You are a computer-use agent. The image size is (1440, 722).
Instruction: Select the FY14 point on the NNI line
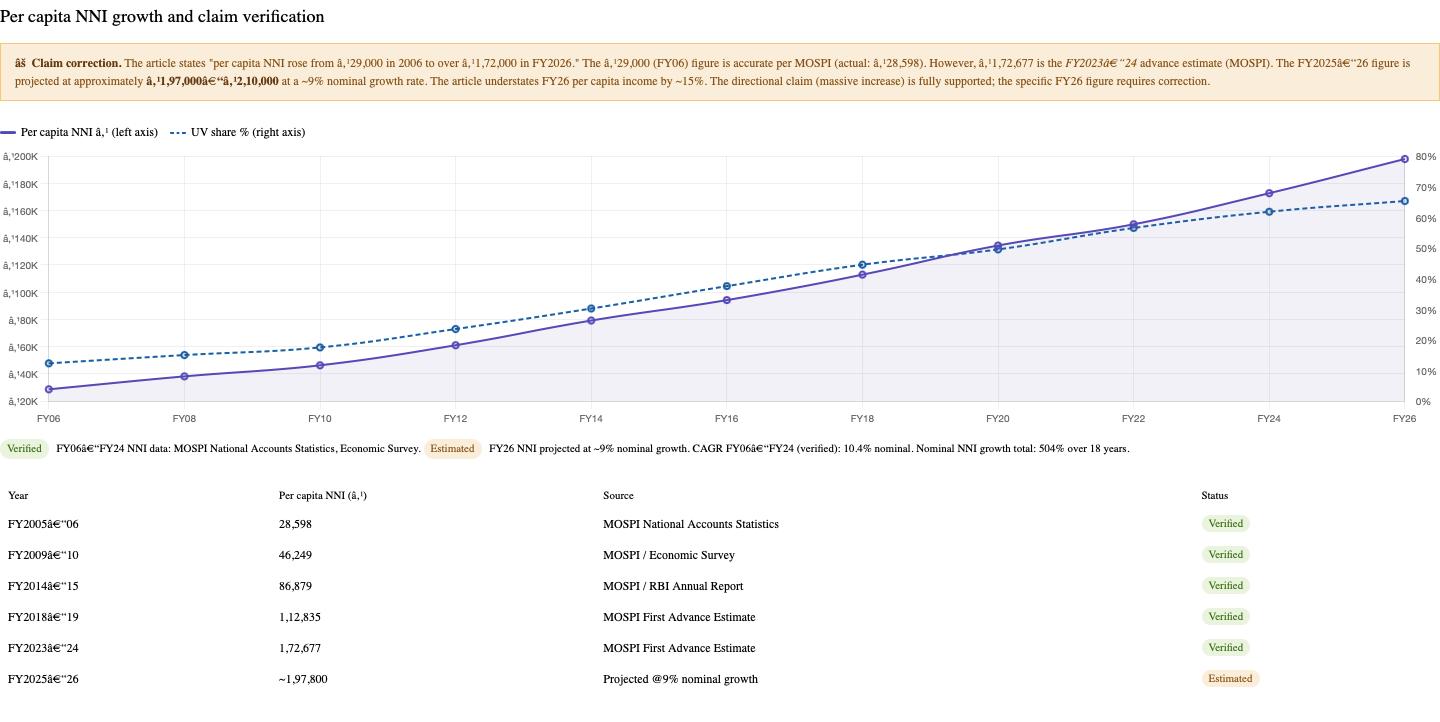[x=591, y=320]
